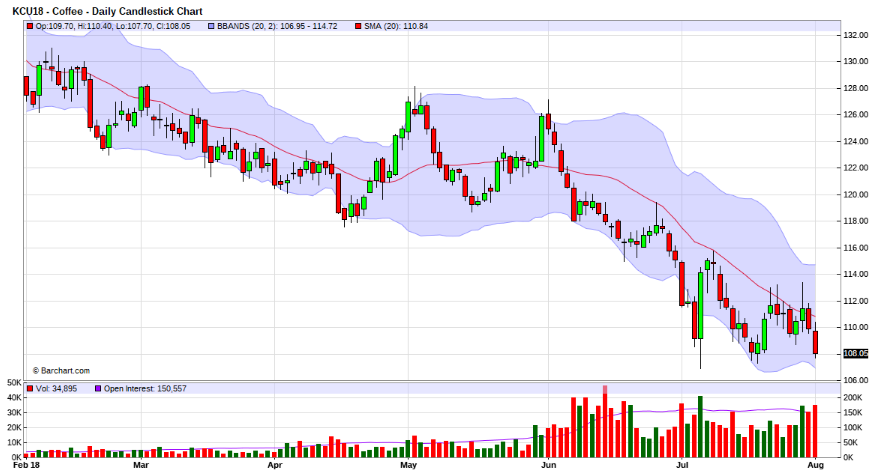Click the 114.00 price axis label
Viewport: 875px width, 475px height.
[x=856, y=274]
